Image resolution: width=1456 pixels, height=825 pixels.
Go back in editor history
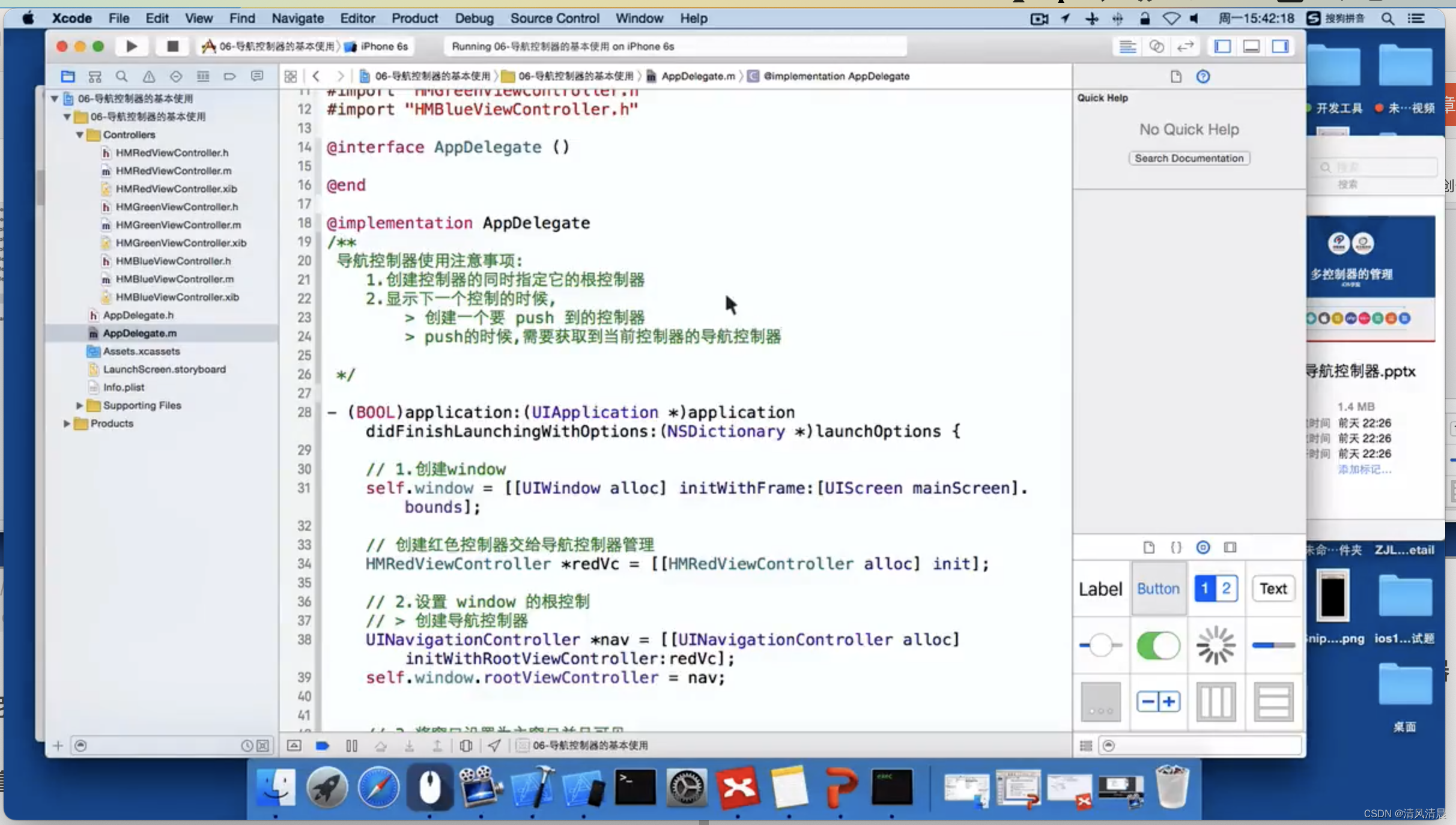pyautogui.click(x=316, y=76)
